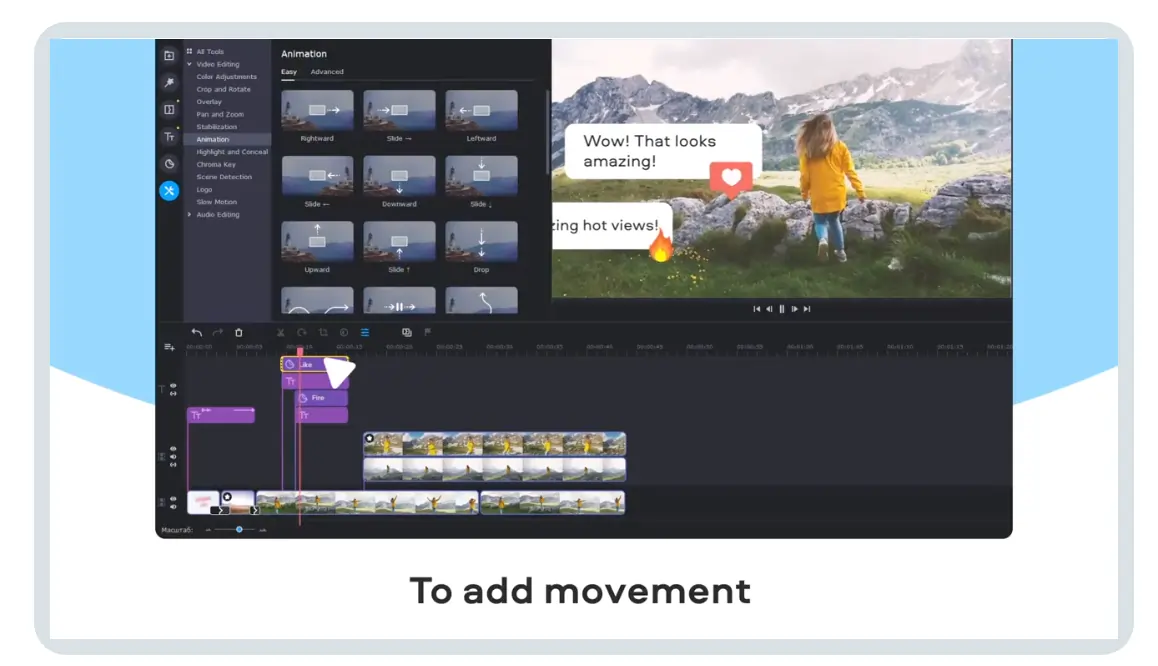This screenshot has height=666, width=1158.
Task: Mute the overlay track speaker
Action: coord(173,457)
